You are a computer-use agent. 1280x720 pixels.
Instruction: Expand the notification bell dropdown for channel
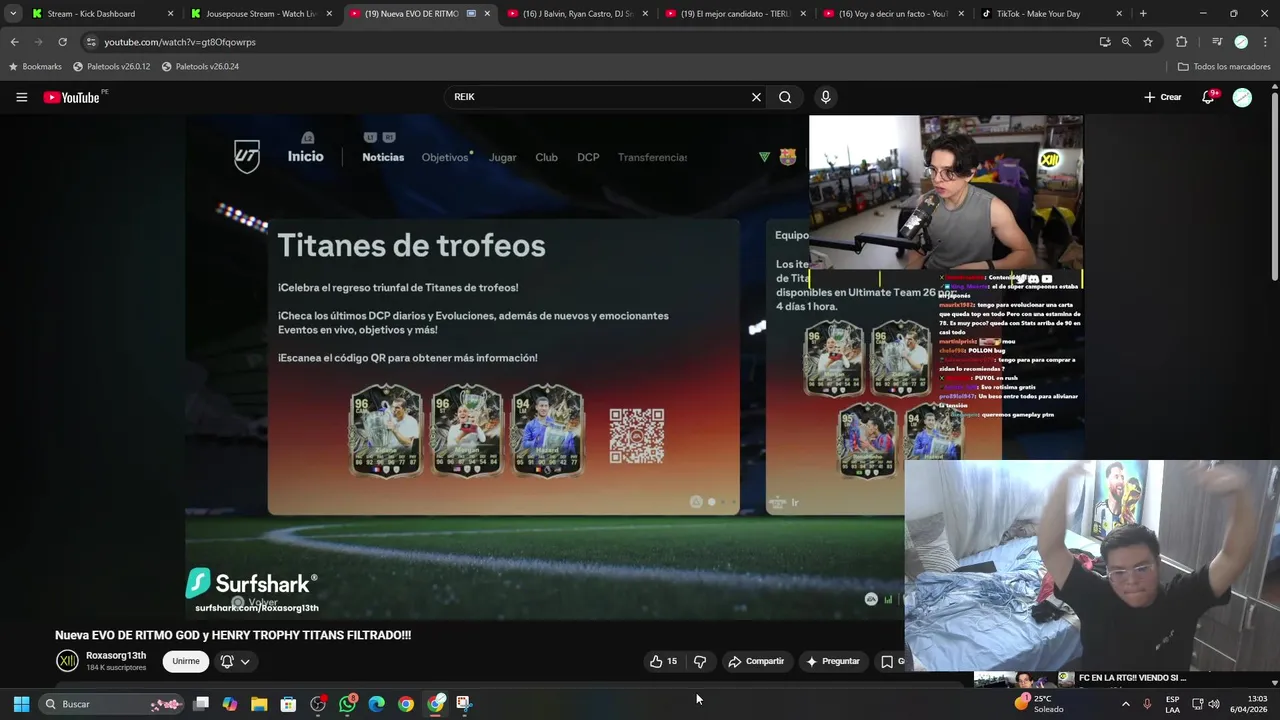click(235, 661)
